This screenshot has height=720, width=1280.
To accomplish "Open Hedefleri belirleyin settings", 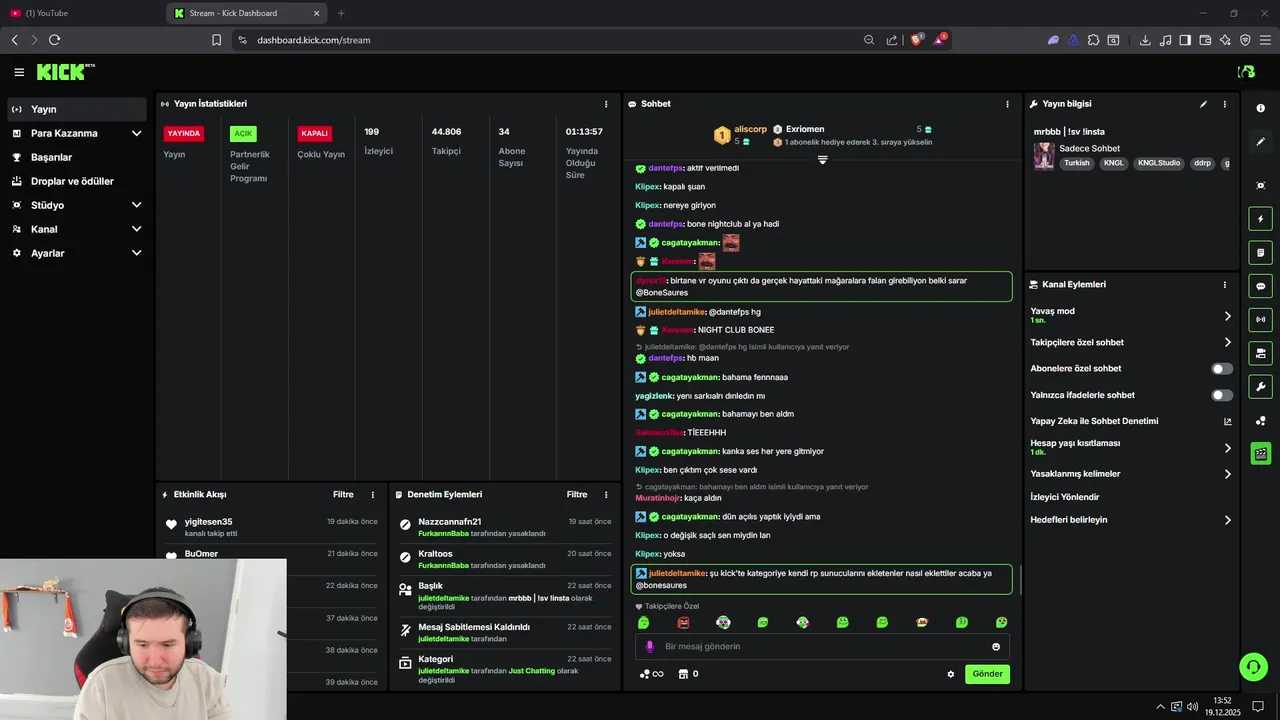I will pos(1131,520).
